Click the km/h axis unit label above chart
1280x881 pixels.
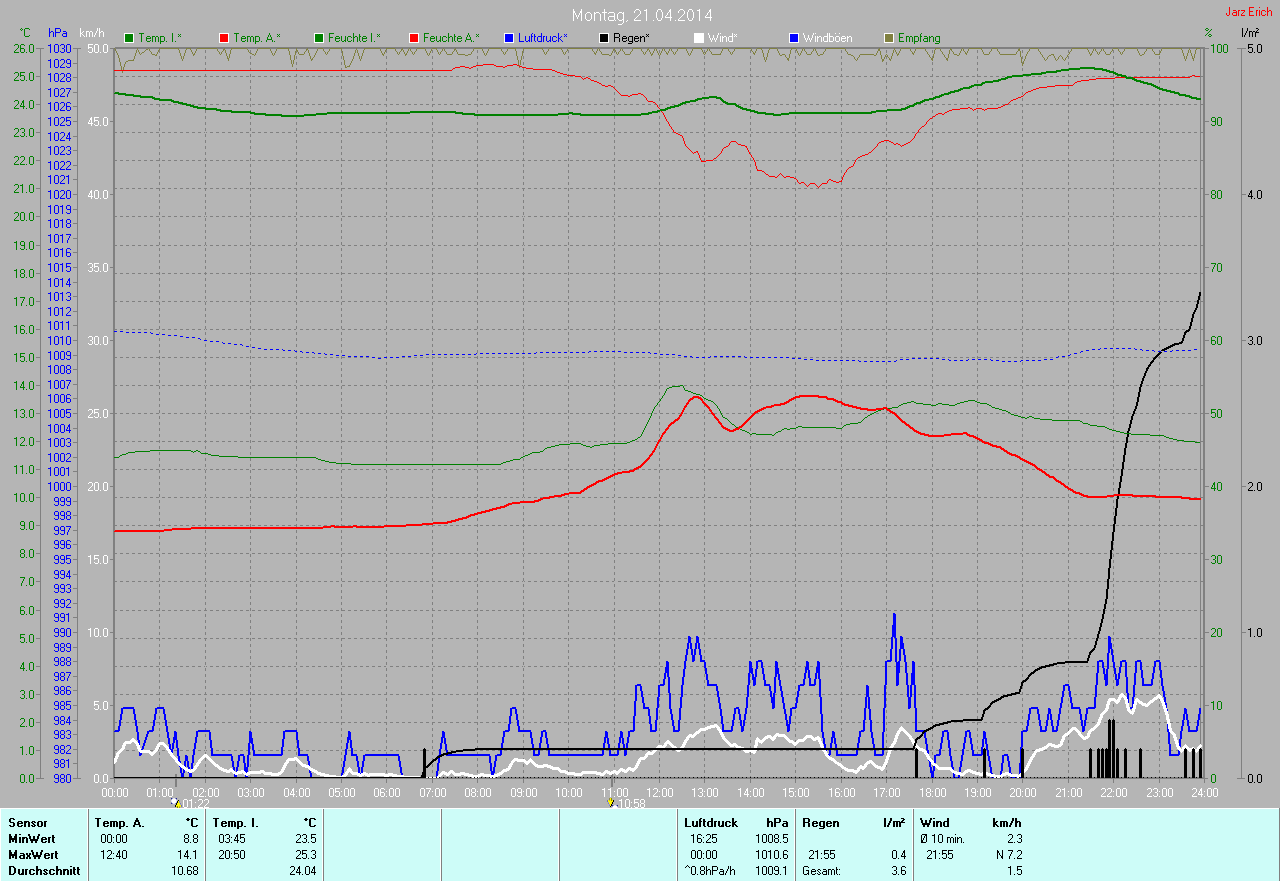point(92,33)
